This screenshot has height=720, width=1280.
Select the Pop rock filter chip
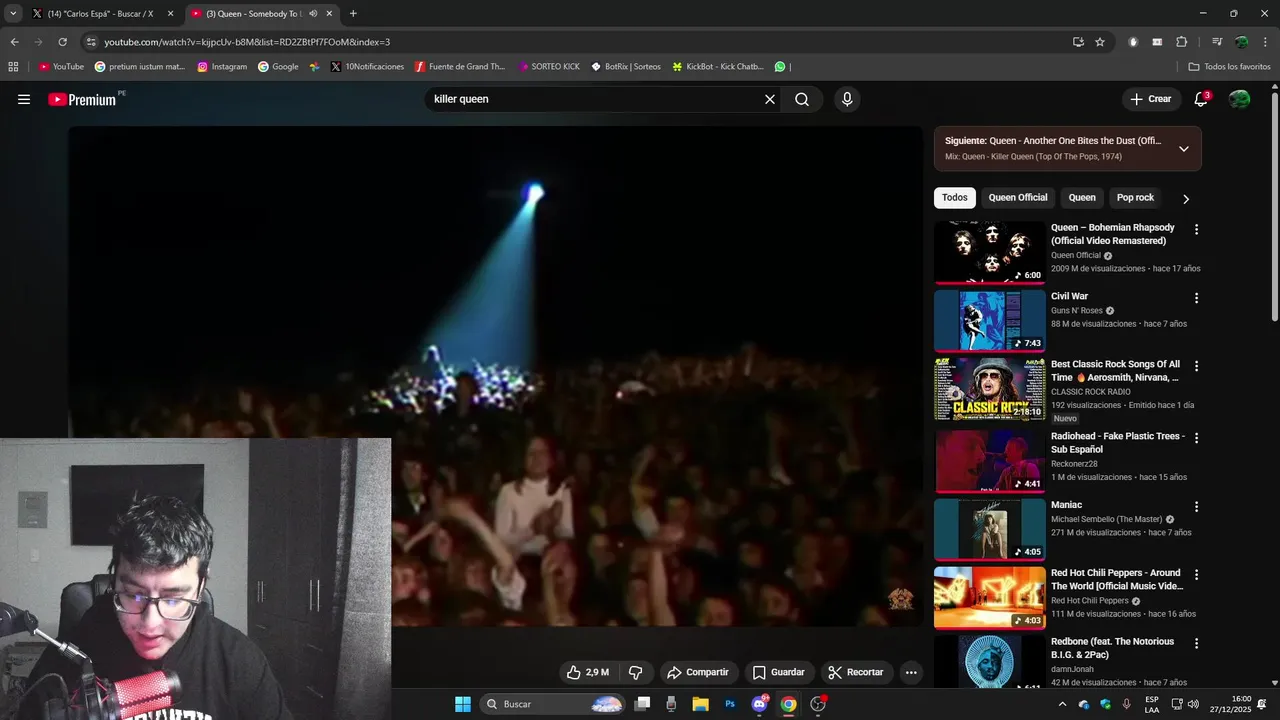(1135, 198)
